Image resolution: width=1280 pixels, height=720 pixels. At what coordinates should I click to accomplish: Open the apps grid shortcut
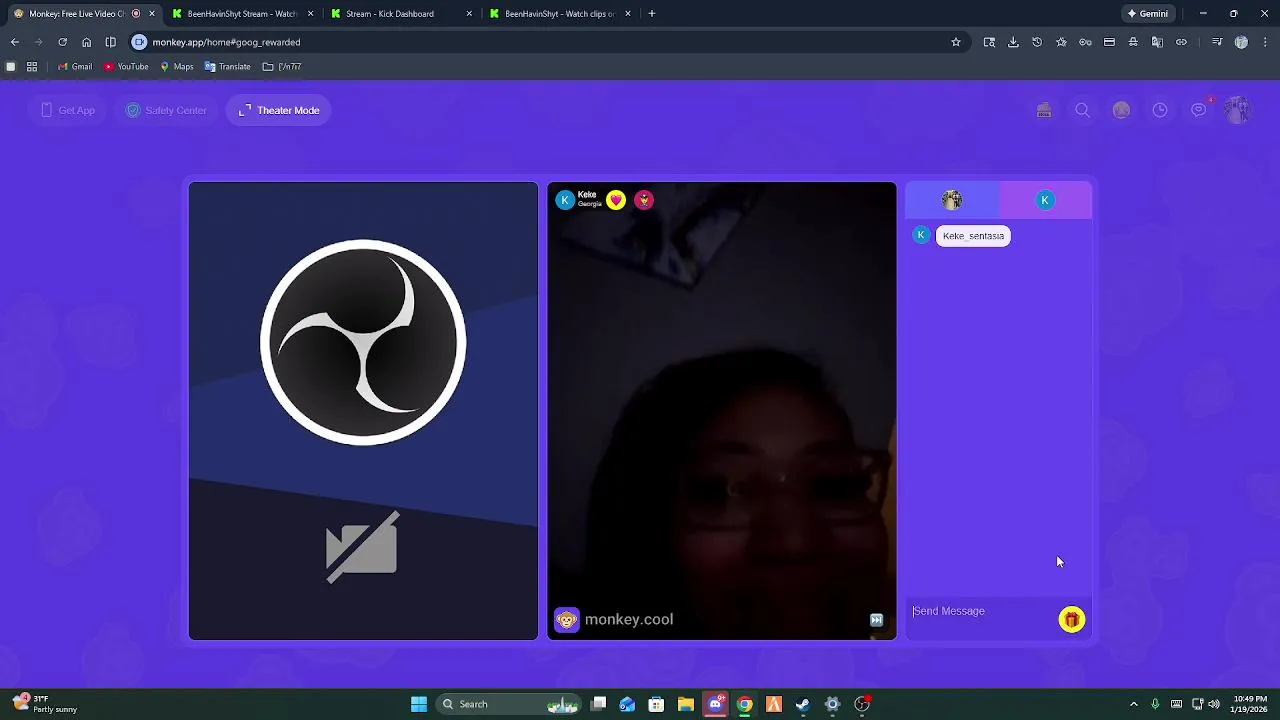click(x=32, y=67)
